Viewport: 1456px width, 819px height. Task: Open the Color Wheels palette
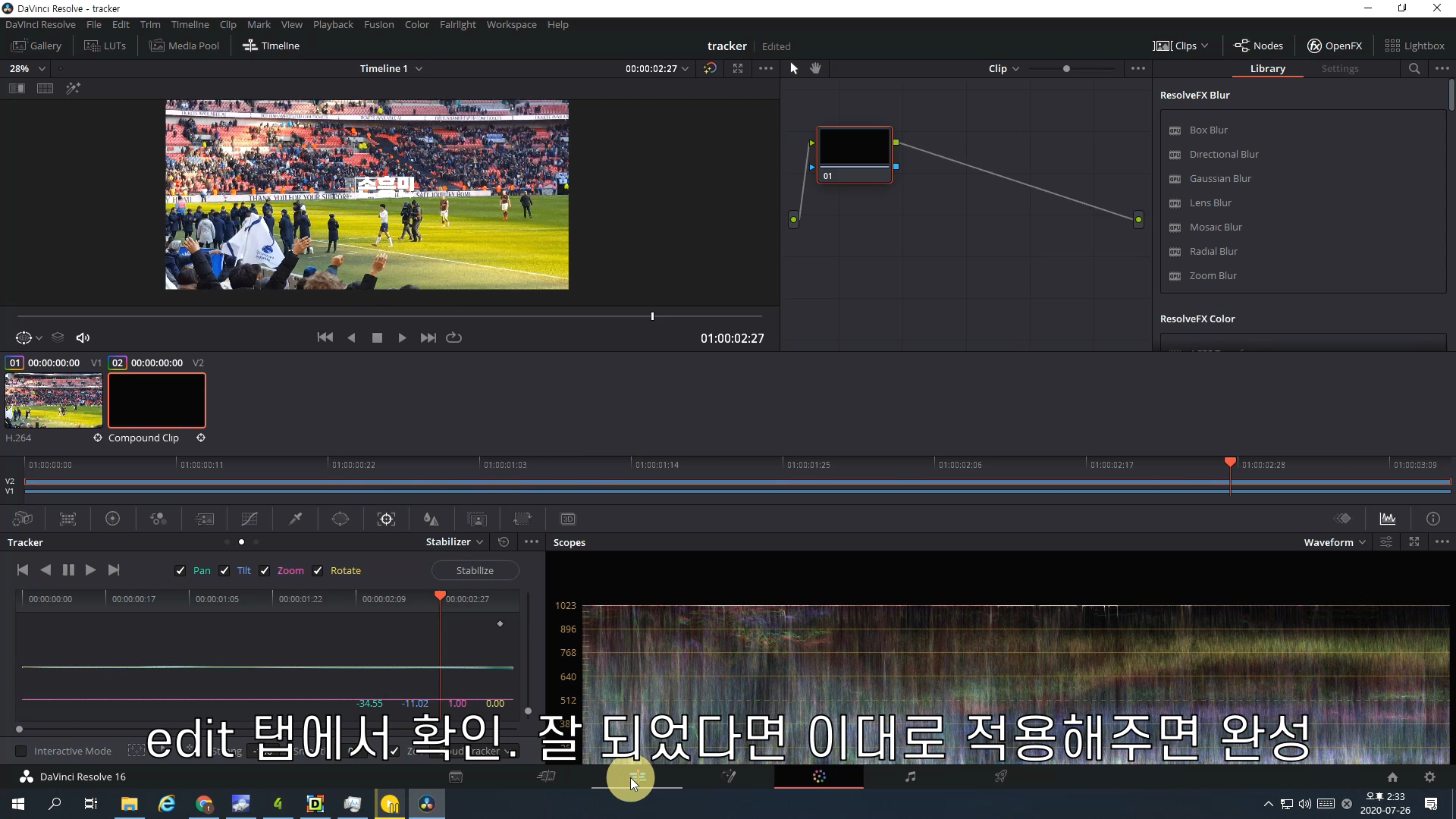pyautogui.click(x=112, y=519)
